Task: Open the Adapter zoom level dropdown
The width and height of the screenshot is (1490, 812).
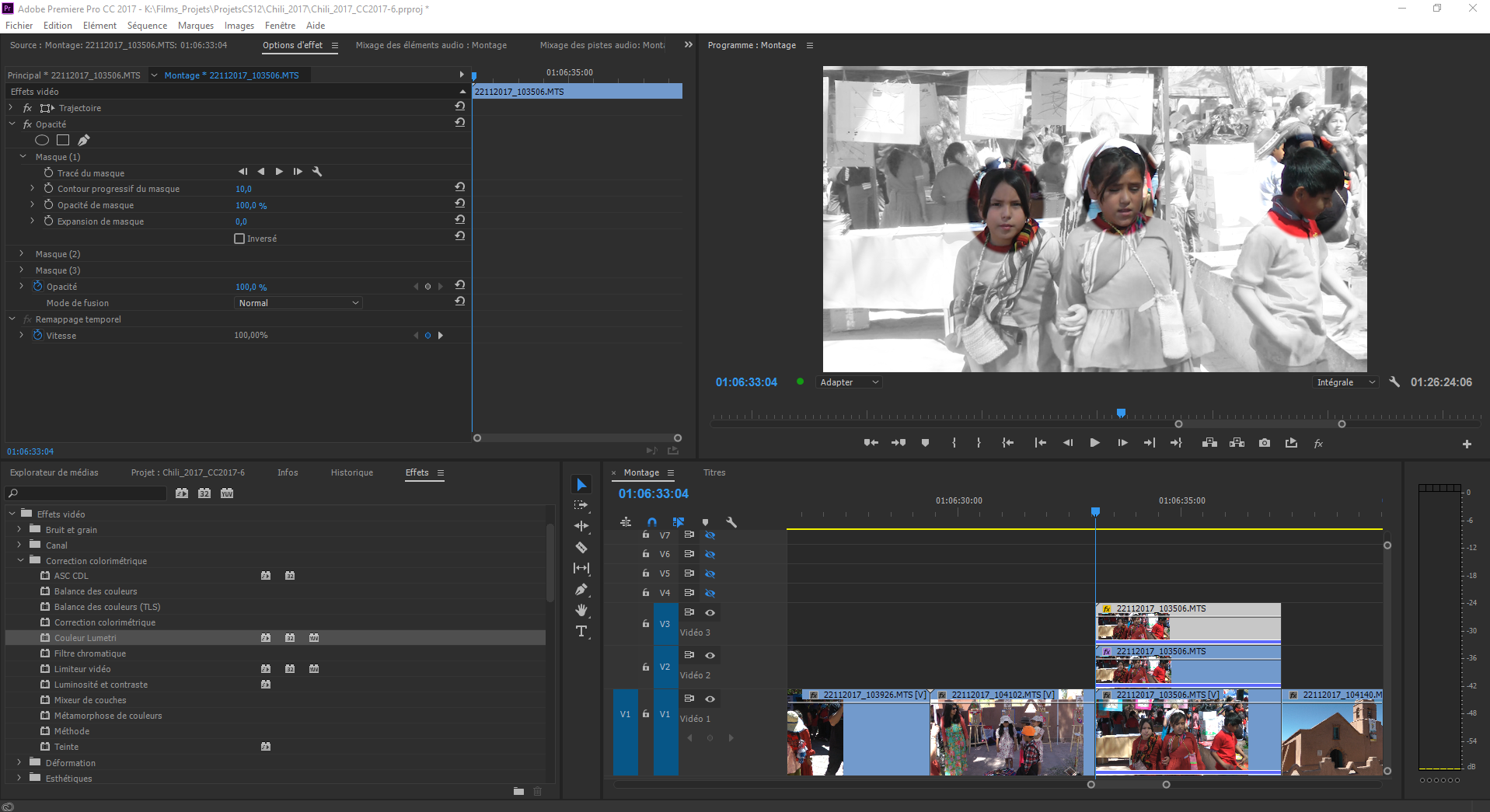Action: click(849, 382)
